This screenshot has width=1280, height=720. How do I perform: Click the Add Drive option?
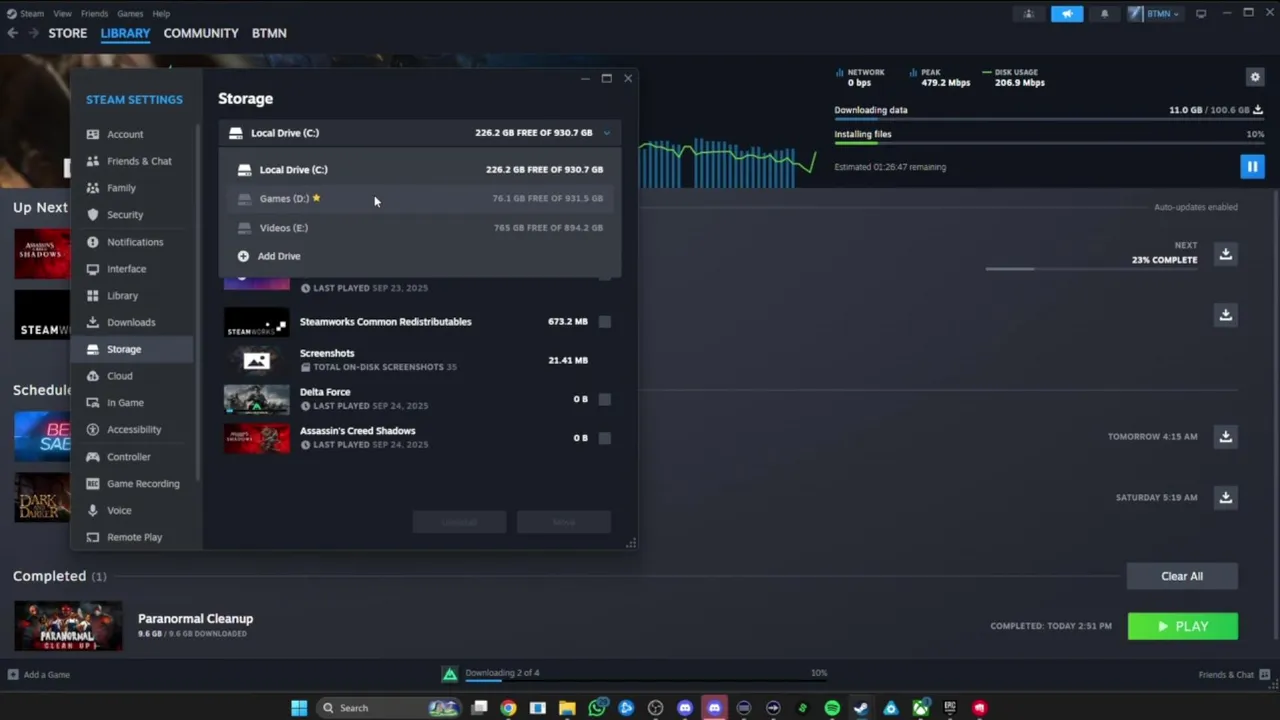(420, 256)
